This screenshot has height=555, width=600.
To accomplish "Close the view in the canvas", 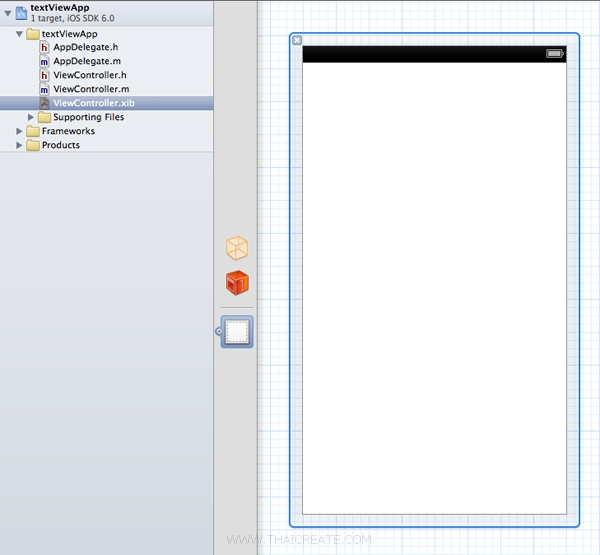I will (297, 40).
